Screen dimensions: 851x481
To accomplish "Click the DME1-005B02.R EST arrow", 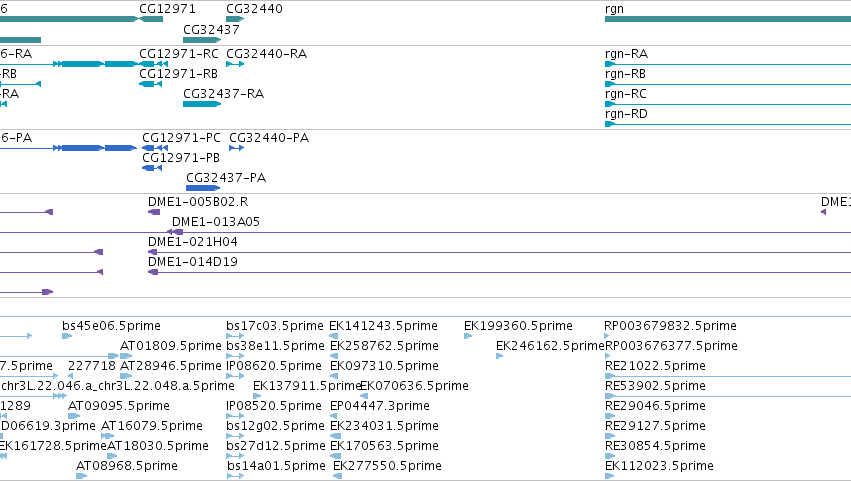I will click(154, 212).
